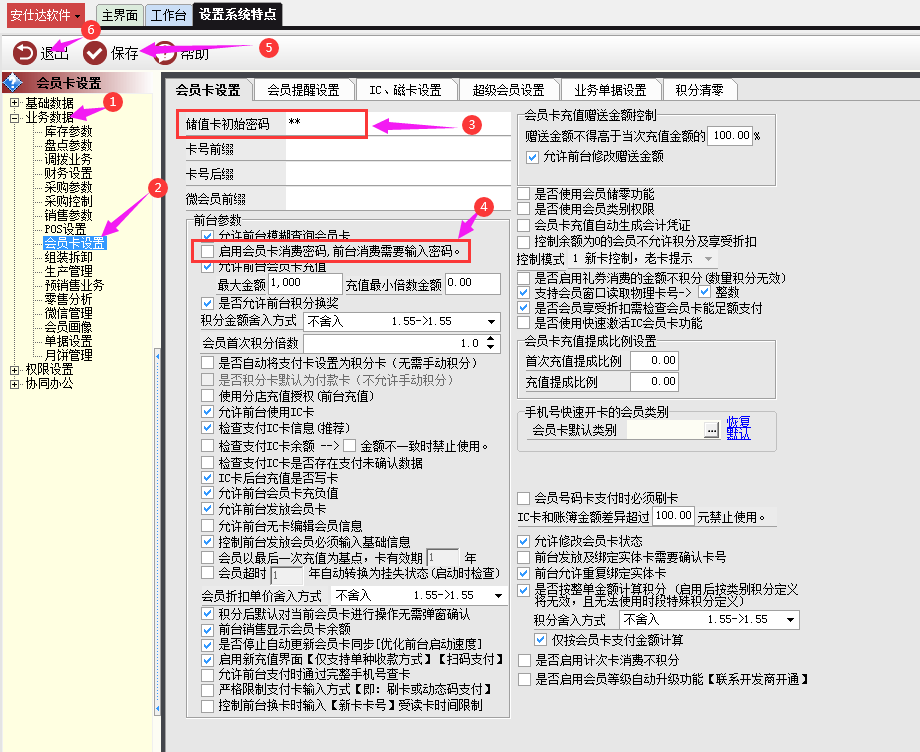The height and width of the screenshot is (752, 920).
Task: Select 会员卡设置 in the tree
Action: click(x=75, y=243)
